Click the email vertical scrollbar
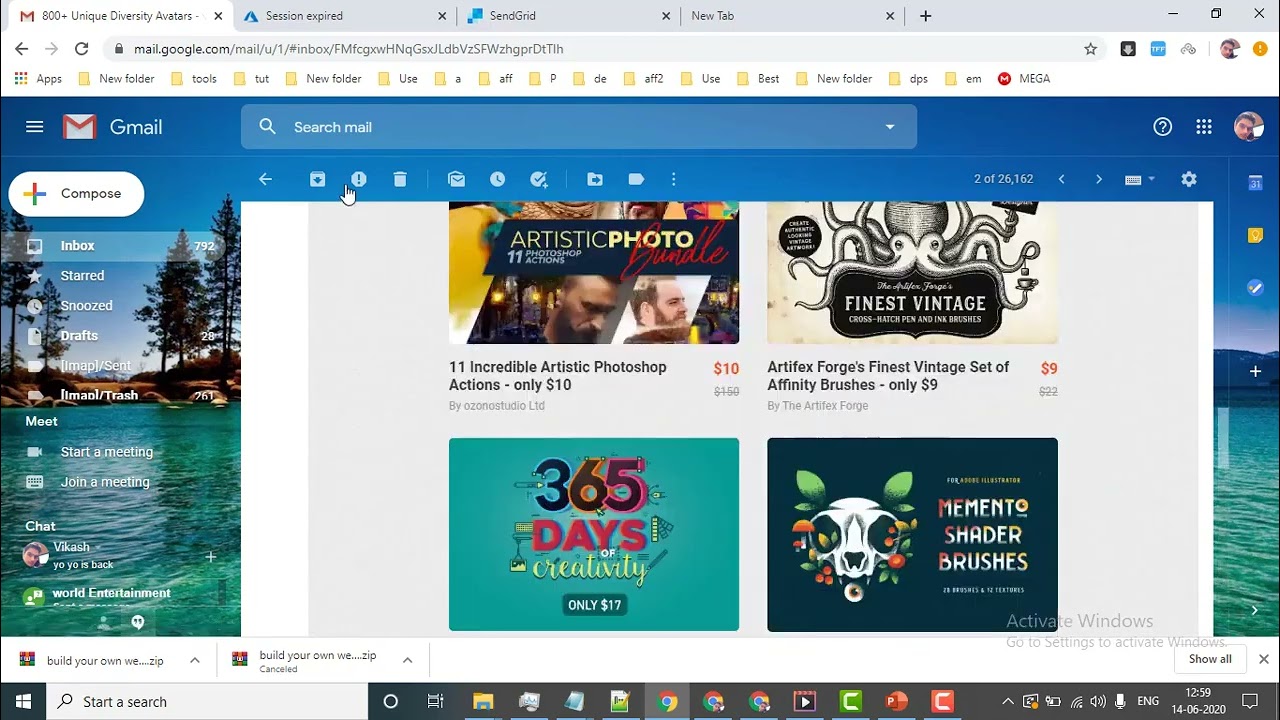Viewport: 1280px width, 720px height. 1223,438
